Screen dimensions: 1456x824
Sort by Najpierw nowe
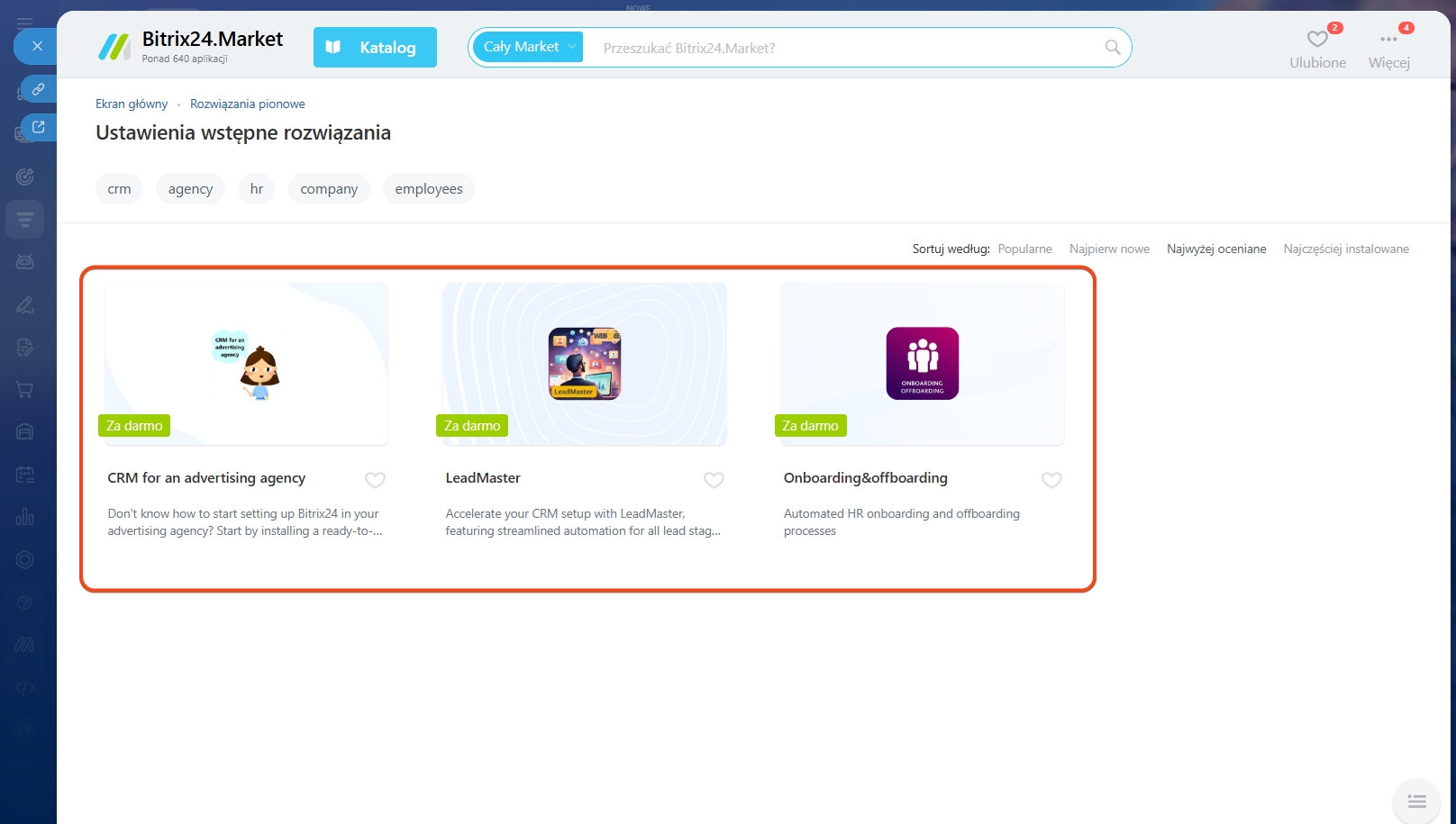[x=1109, y=249]
